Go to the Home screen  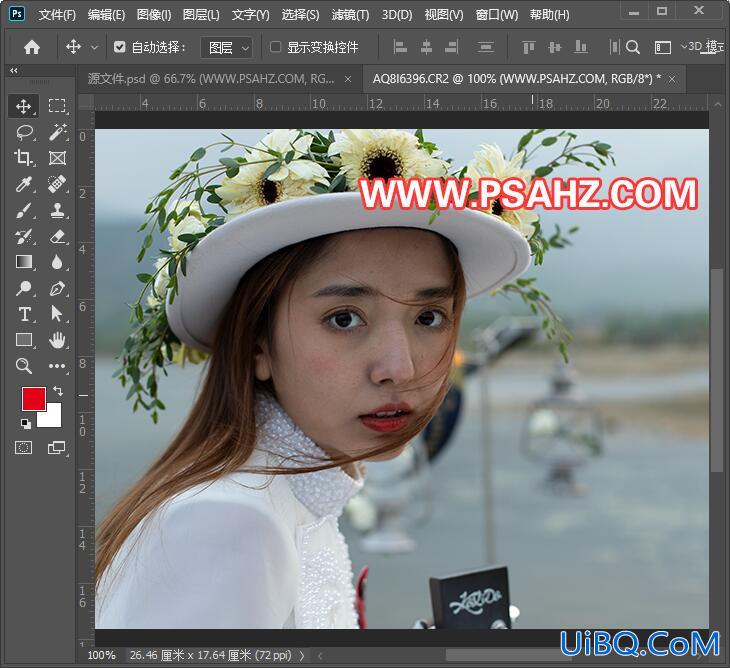coord(32,47)
